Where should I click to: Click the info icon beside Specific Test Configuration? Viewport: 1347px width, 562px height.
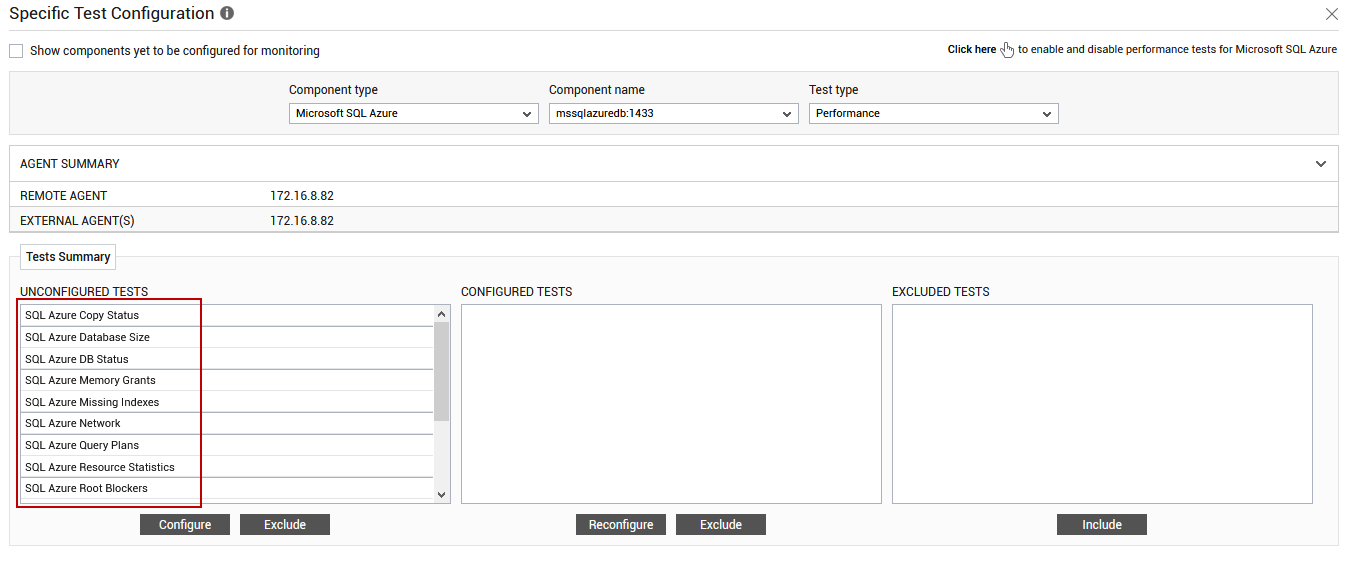point(227,14)
